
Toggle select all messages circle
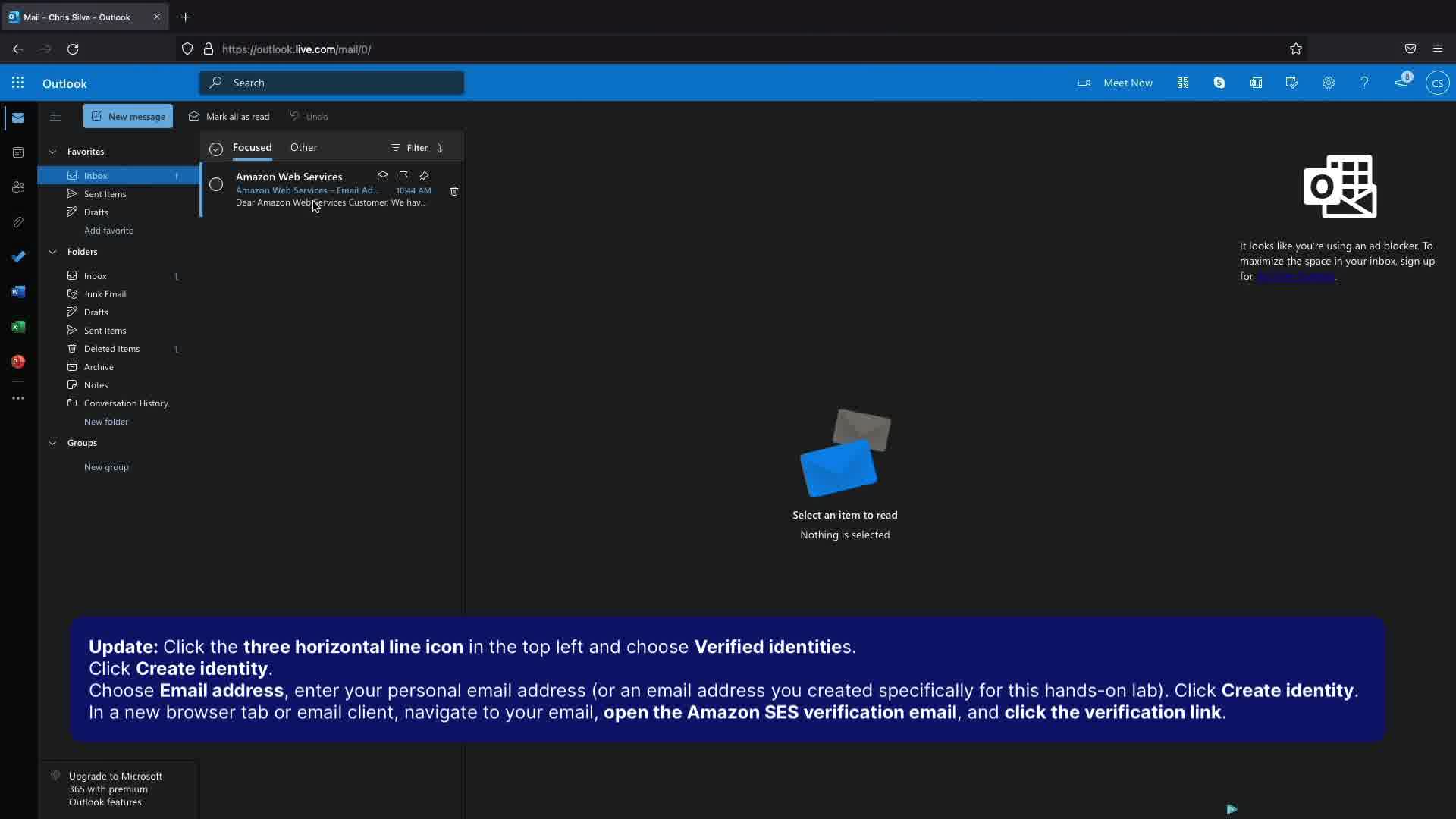[x=216, y=149]
